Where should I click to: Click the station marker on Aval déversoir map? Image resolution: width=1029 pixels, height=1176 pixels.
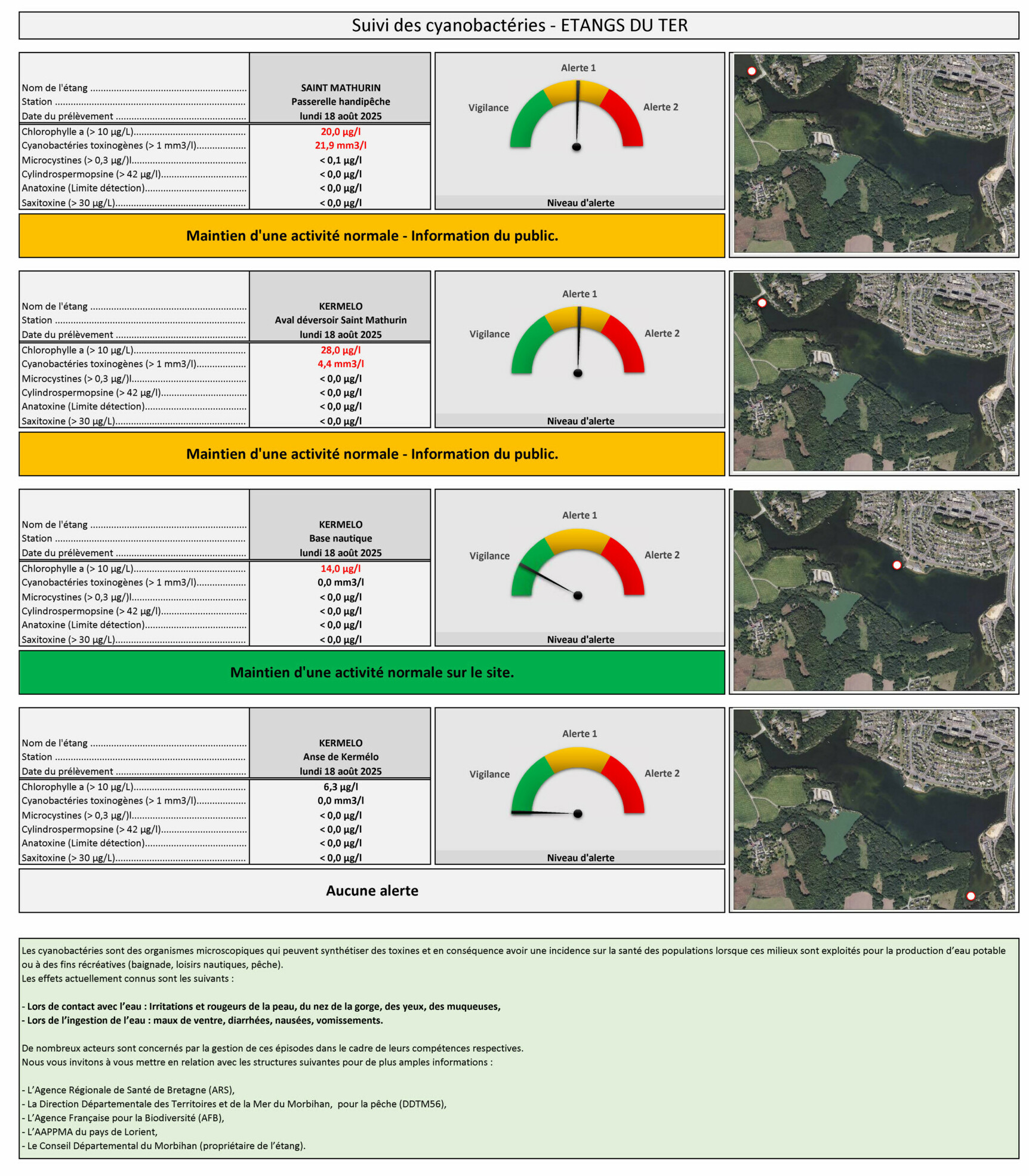click(762, 303)
